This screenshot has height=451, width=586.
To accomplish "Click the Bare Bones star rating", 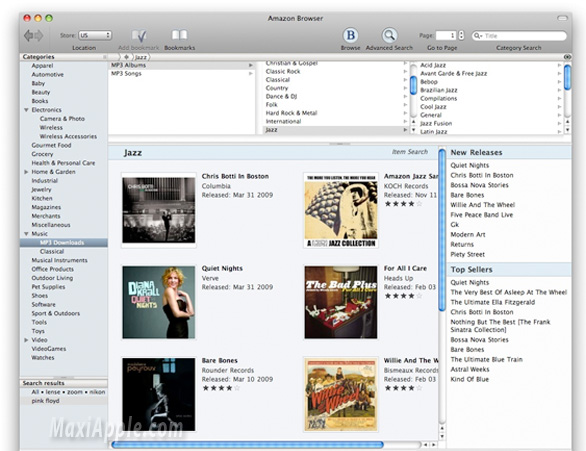I will coord(220,388).
